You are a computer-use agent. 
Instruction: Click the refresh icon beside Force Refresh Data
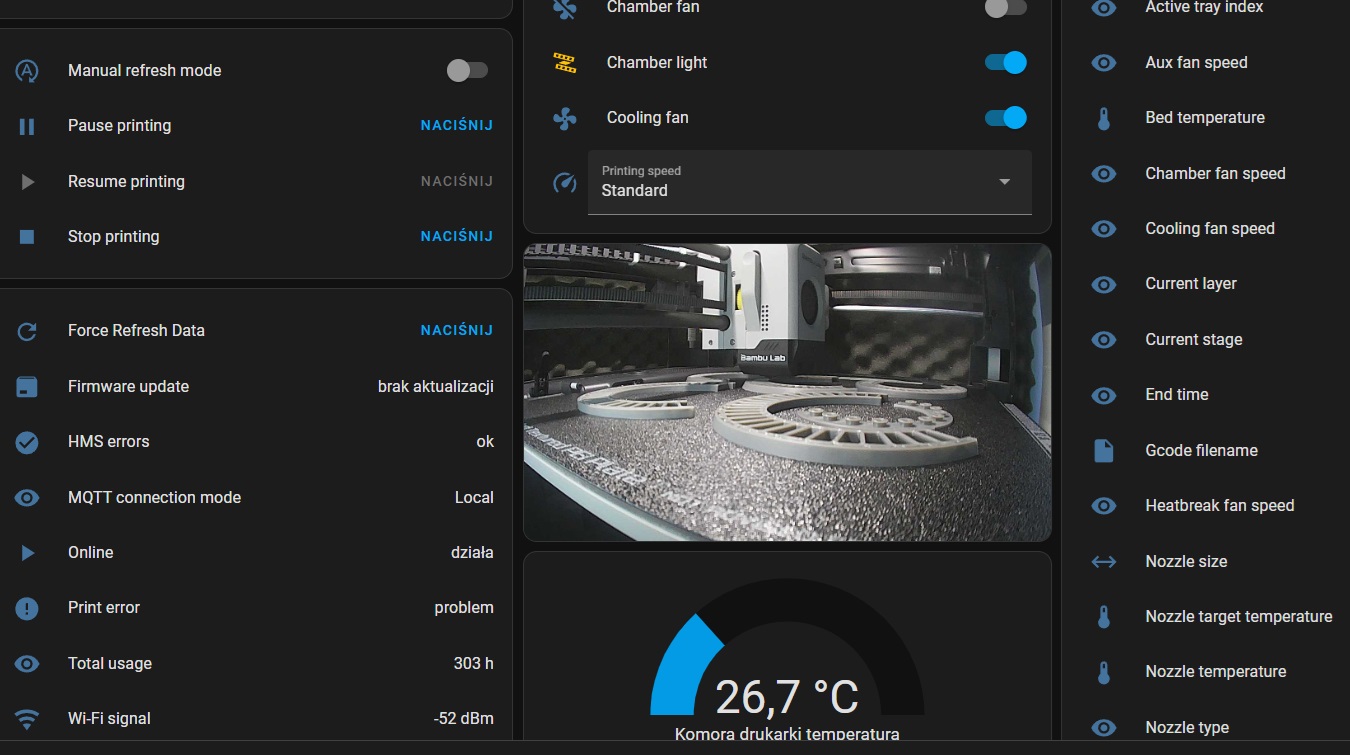pyautogui.click(x=27, y=331)
